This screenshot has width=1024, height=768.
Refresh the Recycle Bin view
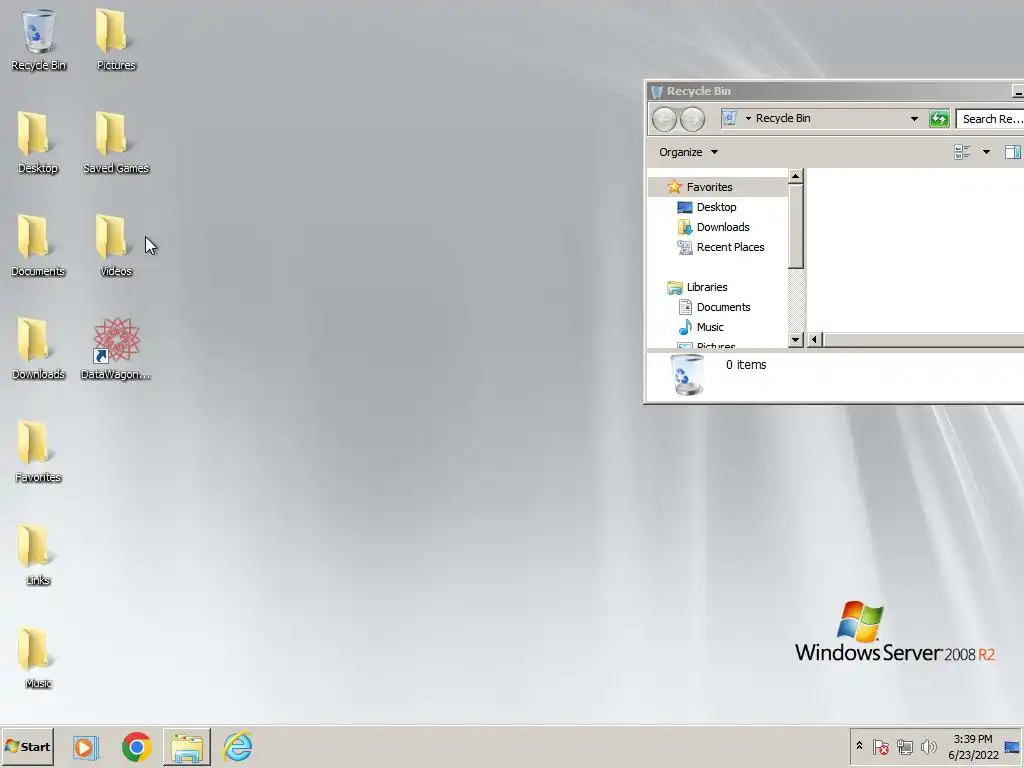pyautogui.click(x=938, y=119)
